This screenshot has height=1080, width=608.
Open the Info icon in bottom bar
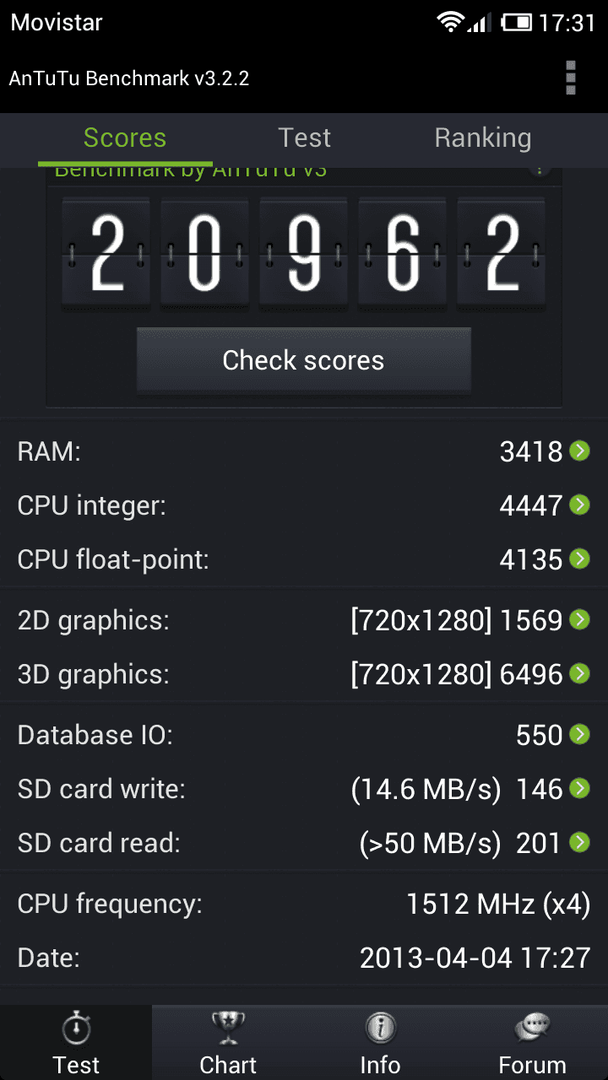(x=380, y=1030)
